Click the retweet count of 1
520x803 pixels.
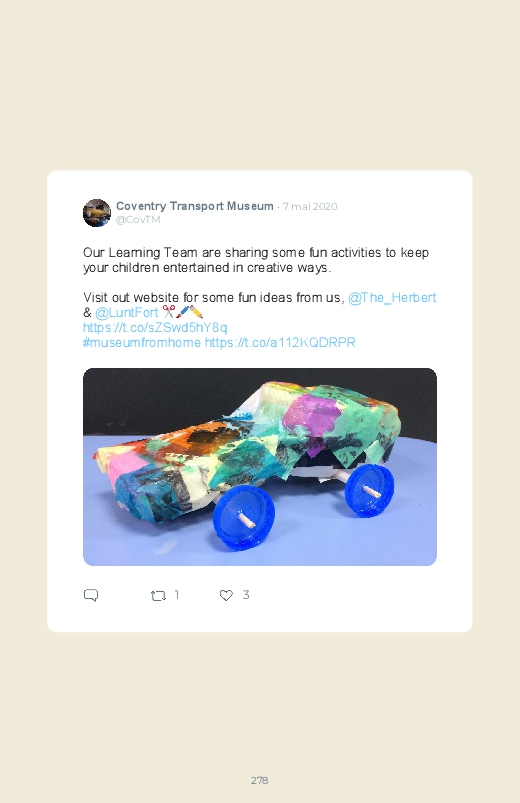click(177, 595)
